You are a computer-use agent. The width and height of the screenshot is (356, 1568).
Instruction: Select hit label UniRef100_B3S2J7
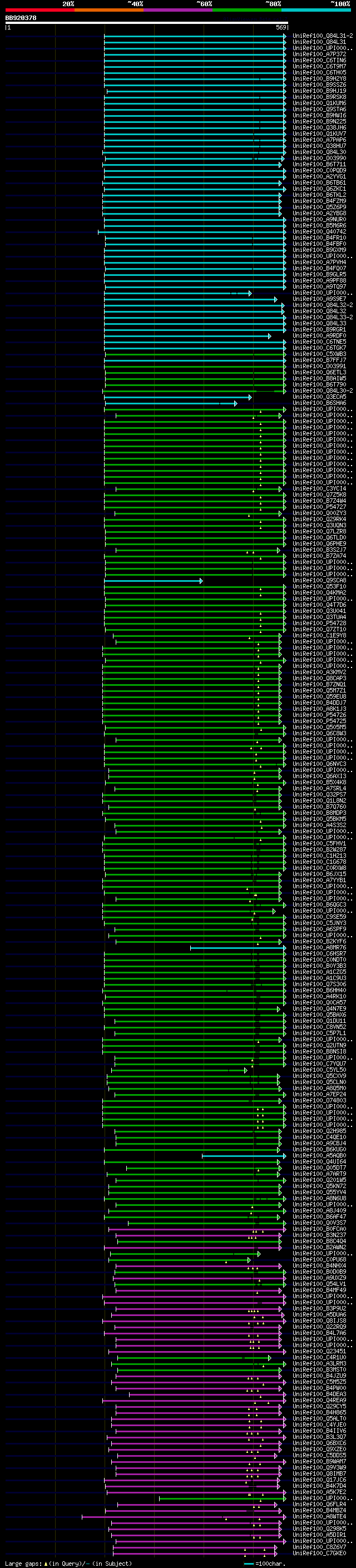(x=319, y=550)
